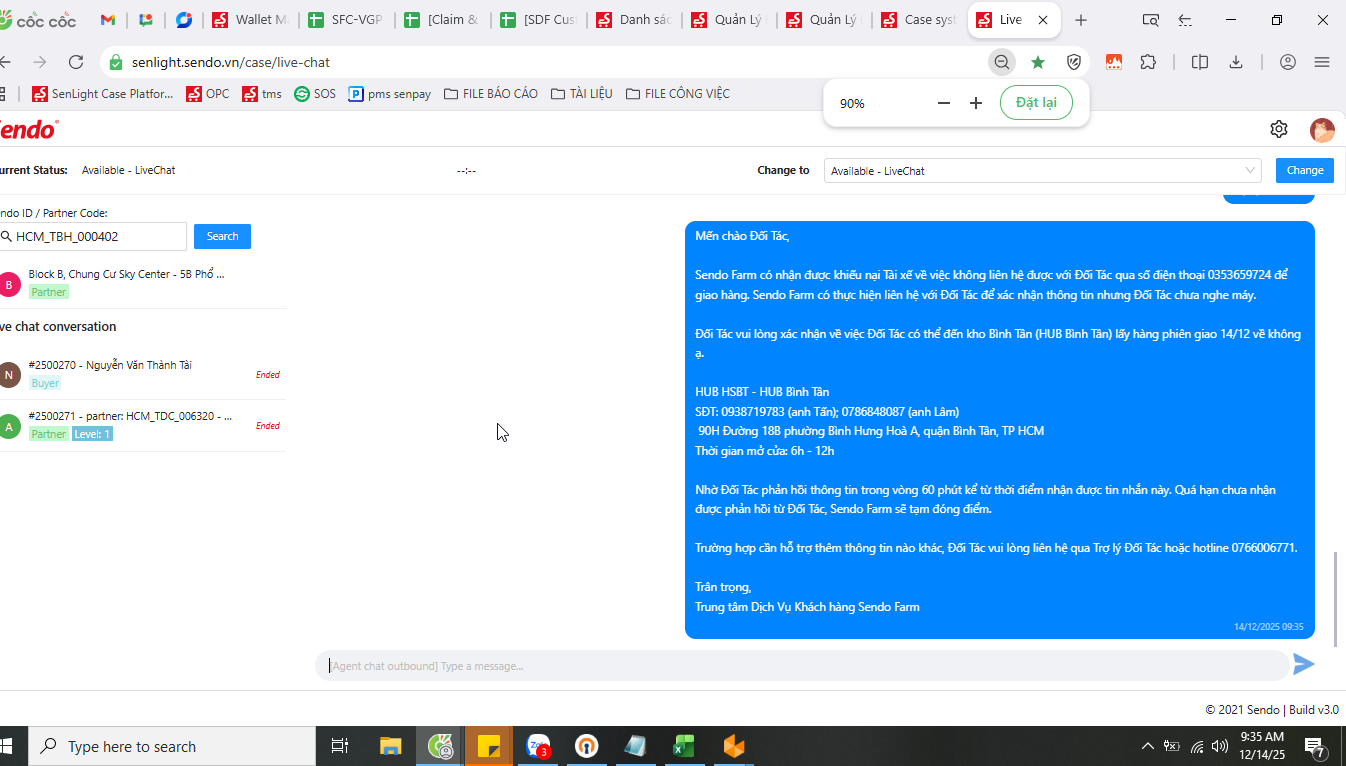This screenshot has width=1346, height=766.
Task: Click the Windows taskbar search box
Action: (170, 747)
